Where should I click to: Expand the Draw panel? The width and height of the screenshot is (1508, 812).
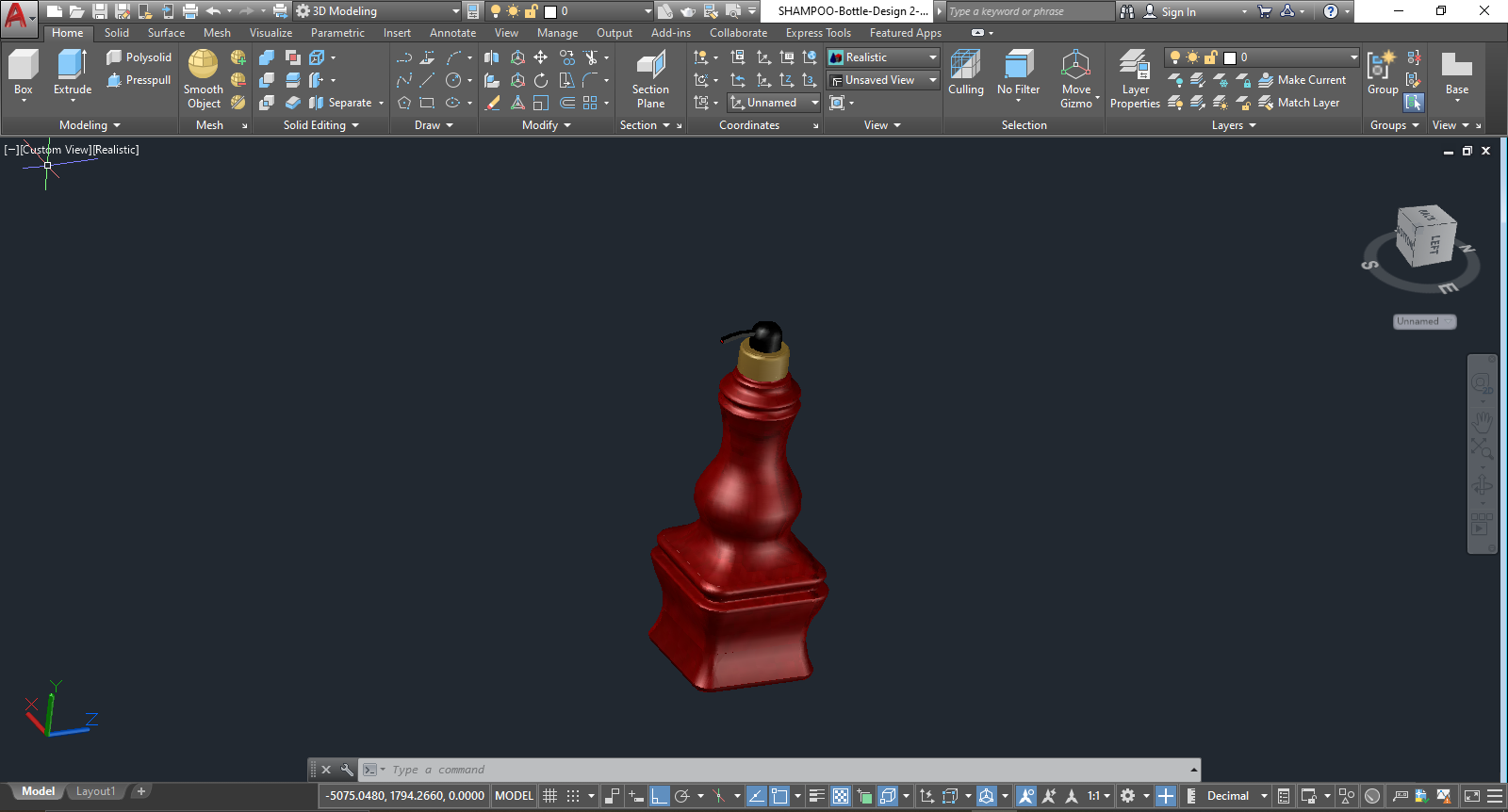coord(434,125)
